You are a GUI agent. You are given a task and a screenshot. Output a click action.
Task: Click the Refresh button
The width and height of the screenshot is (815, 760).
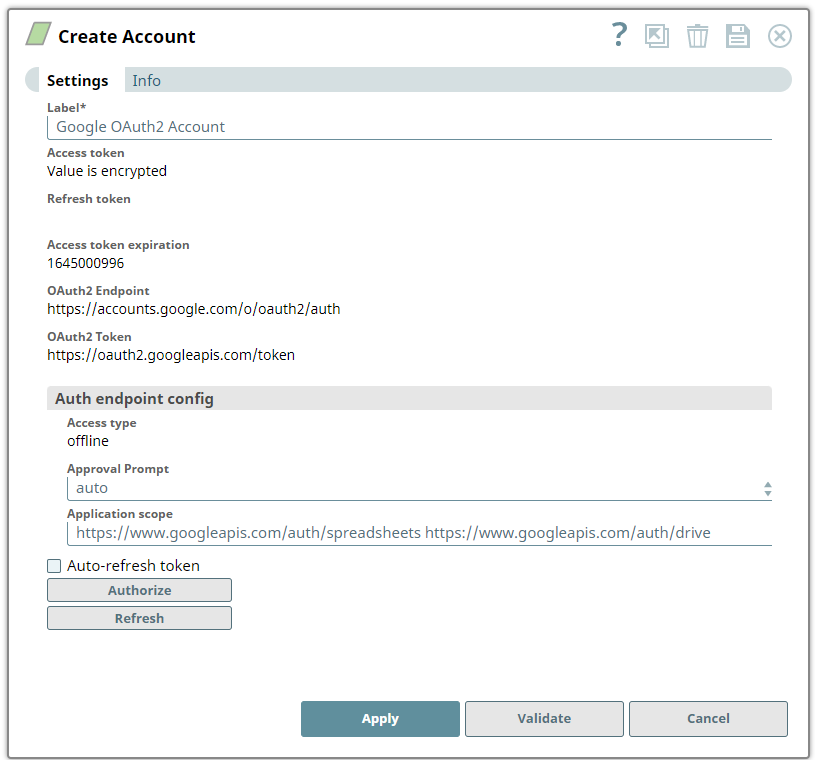tap(139, 618)
